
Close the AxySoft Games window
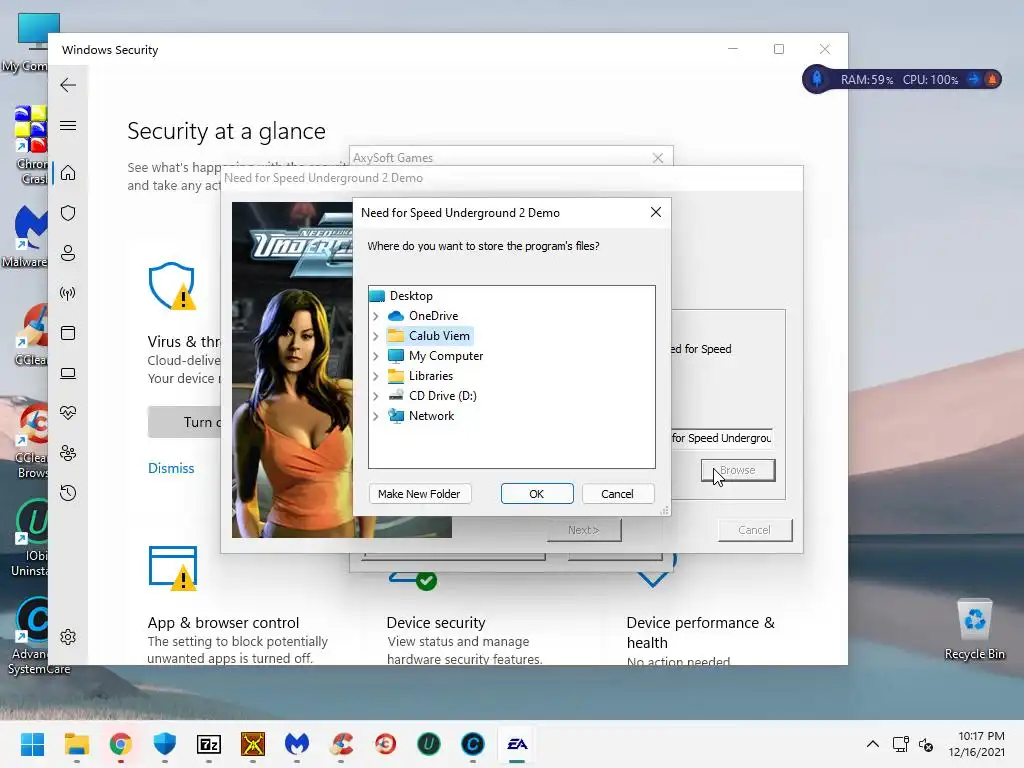pos(658,158)
